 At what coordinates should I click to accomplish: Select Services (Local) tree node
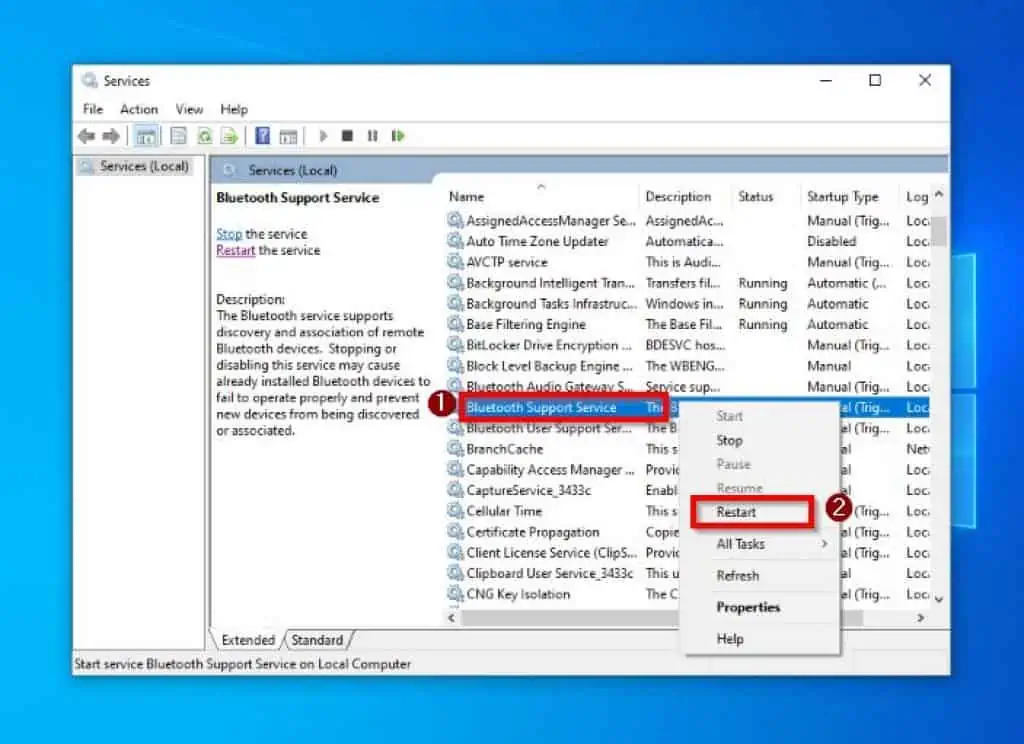[x=136, y=166]
